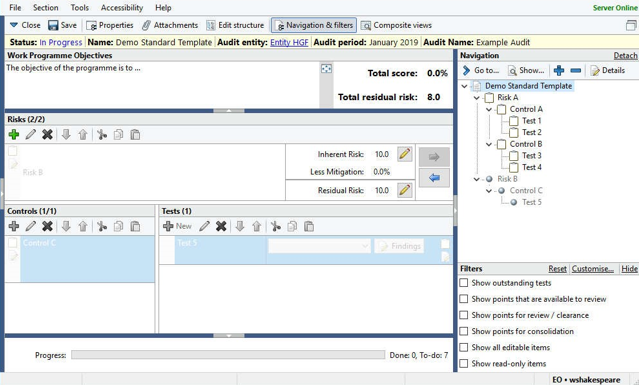The image size is (639, 385).
Task: Move control down in Controls toolbar
Action: 66,226
